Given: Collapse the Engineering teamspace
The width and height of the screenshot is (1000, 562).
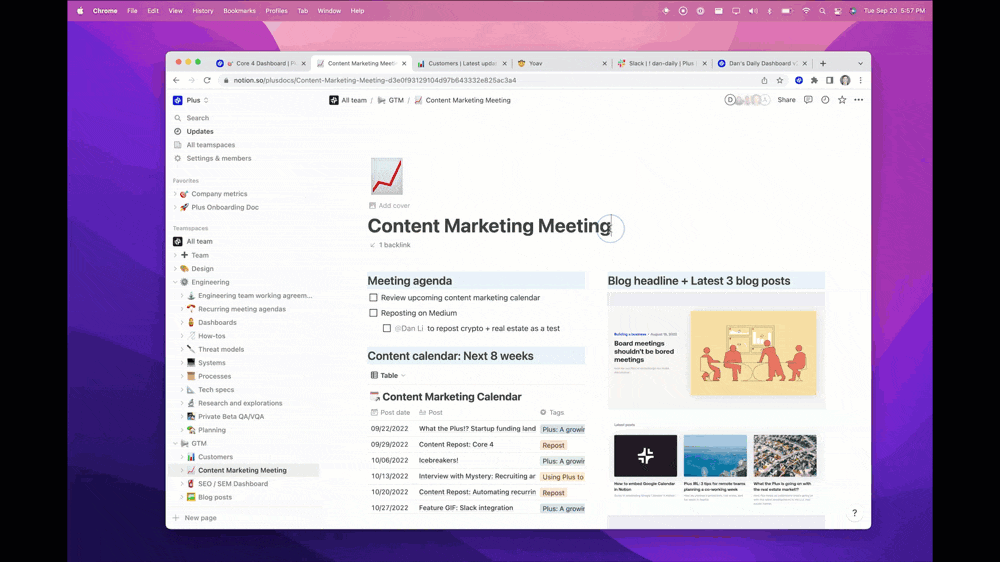Looking at the screenshot, I should pos(175,282).
